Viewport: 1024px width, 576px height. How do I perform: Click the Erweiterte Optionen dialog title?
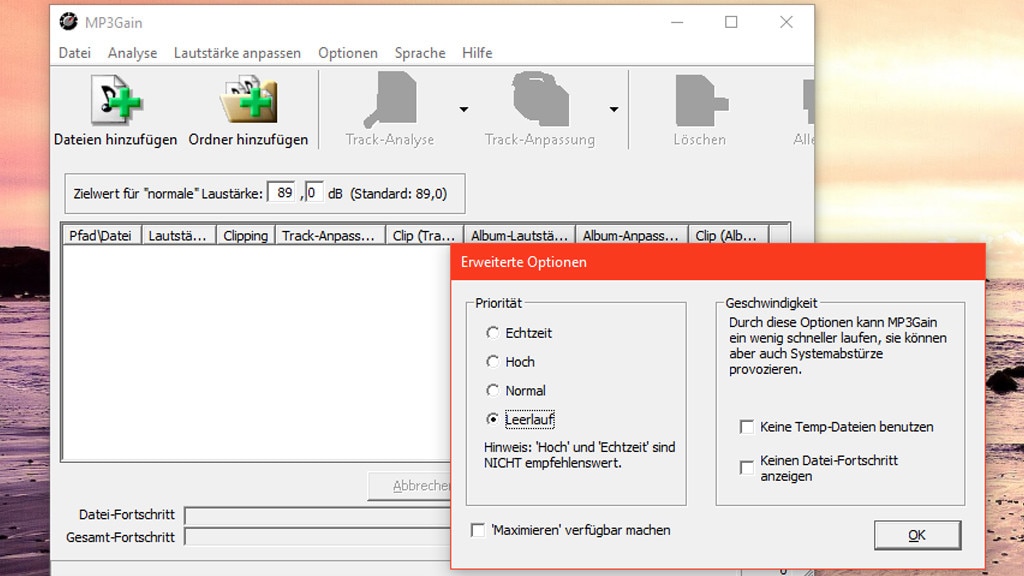point(524,263)
